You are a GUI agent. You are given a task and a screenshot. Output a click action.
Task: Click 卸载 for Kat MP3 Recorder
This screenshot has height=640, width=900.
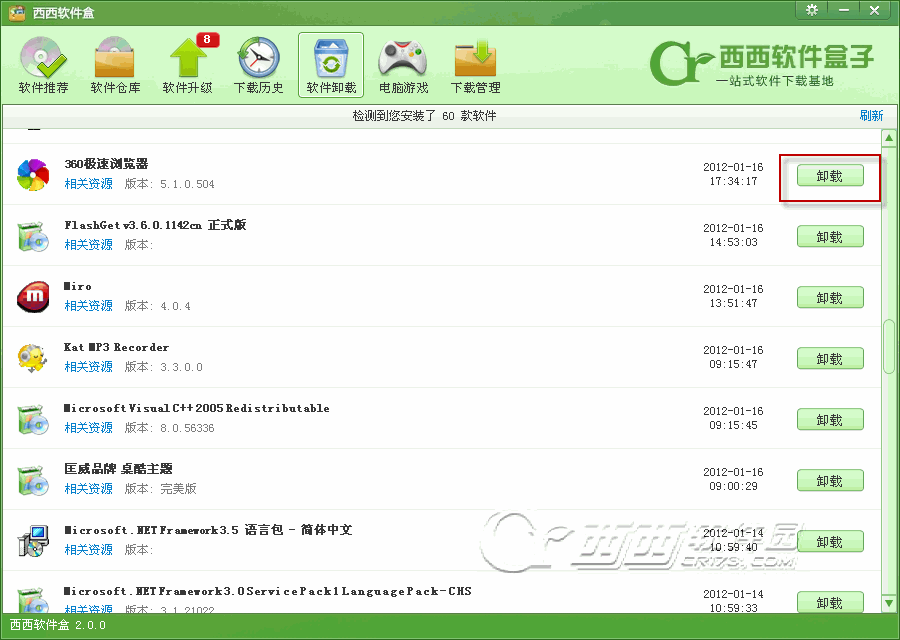pos(830,359)
